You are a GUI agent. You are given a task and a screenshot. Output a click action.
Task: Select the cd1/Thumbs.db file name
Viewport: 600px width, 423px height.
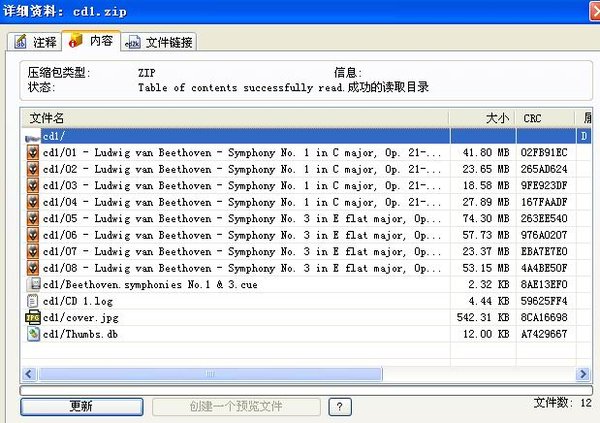click(80, 334)
